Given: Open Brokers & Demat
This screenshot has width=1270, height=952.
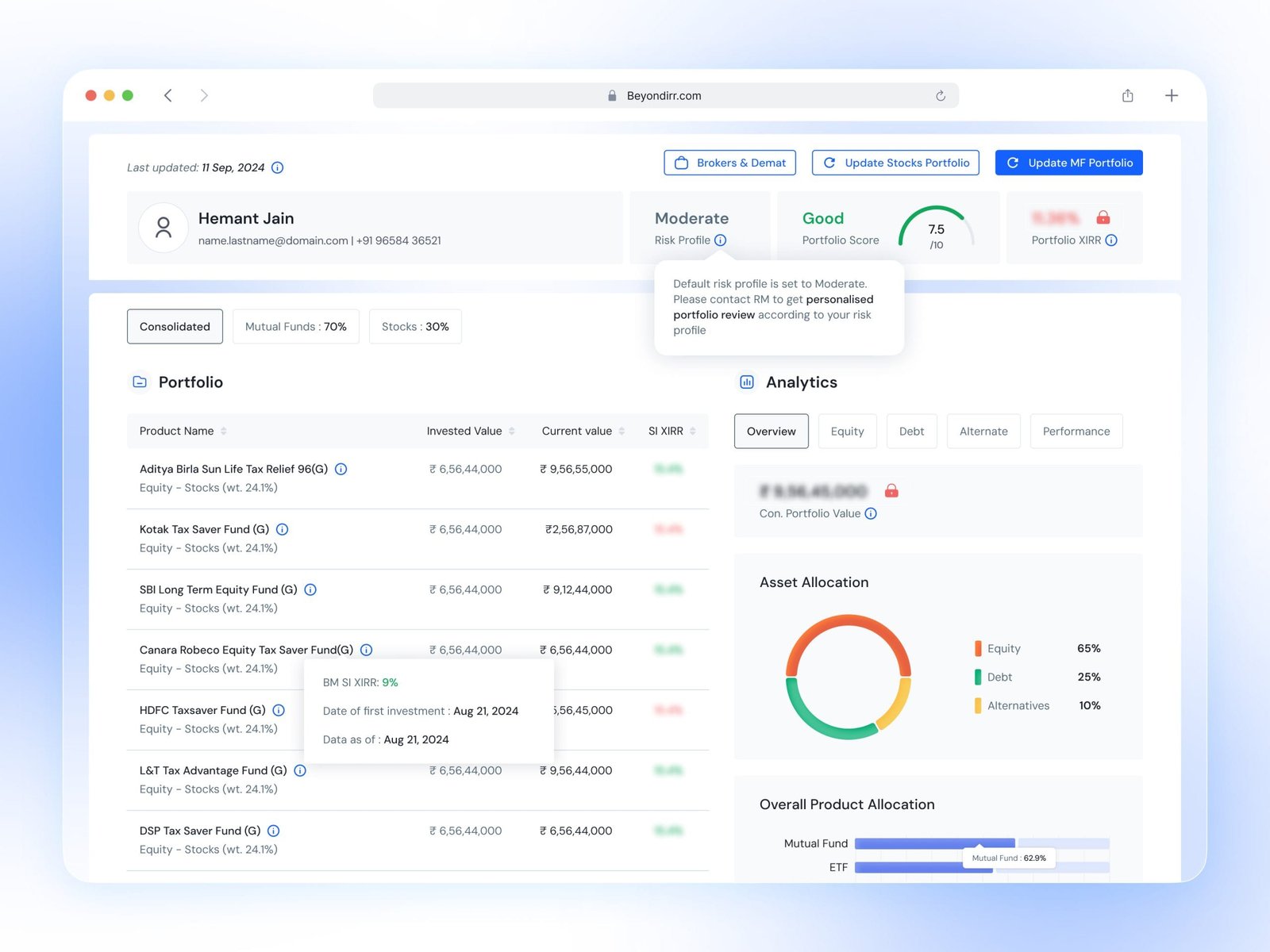Looking at the screenshot, I should 730,163.
